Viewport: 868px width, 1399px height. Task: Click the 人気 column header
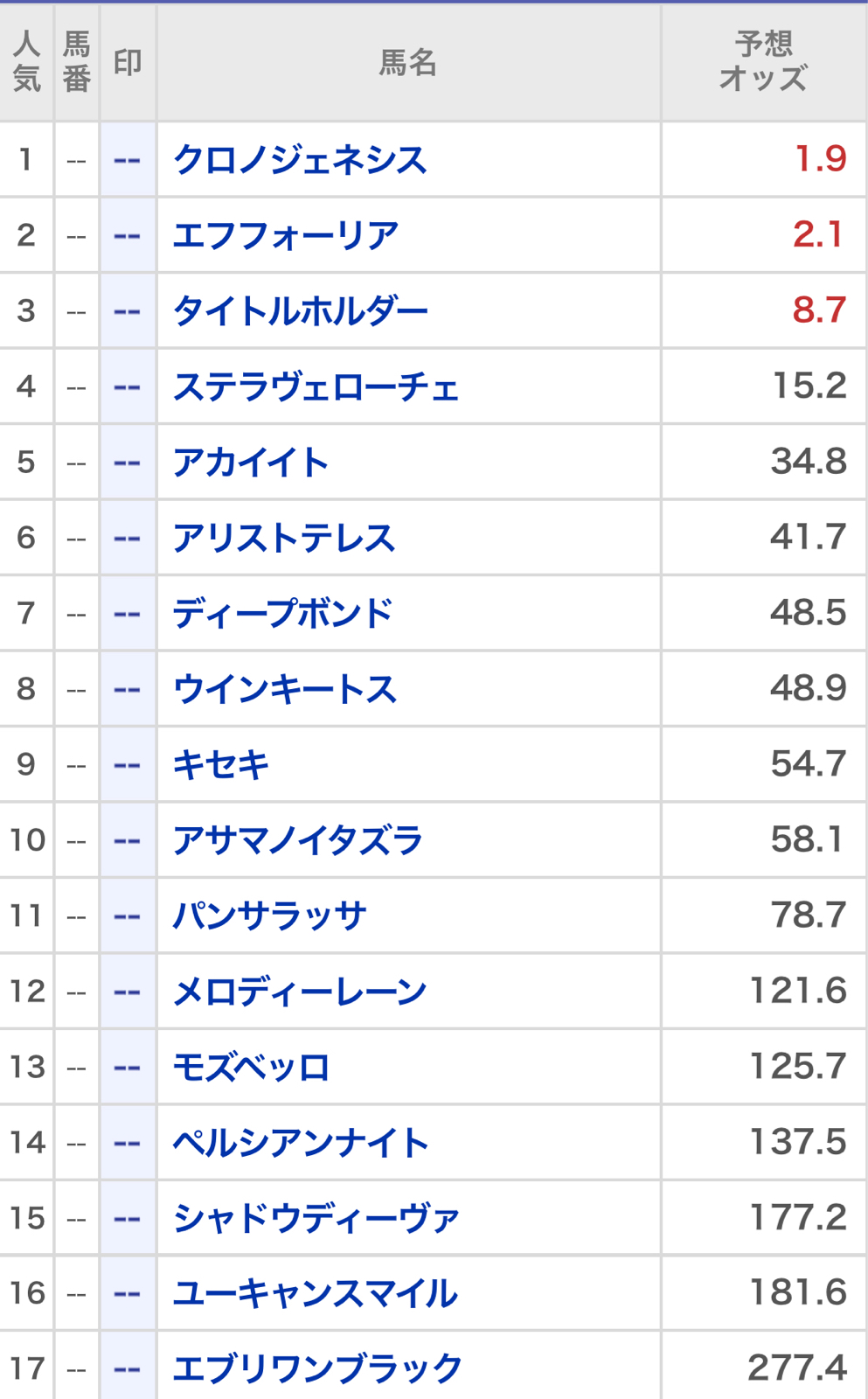[x=26, y=61]
